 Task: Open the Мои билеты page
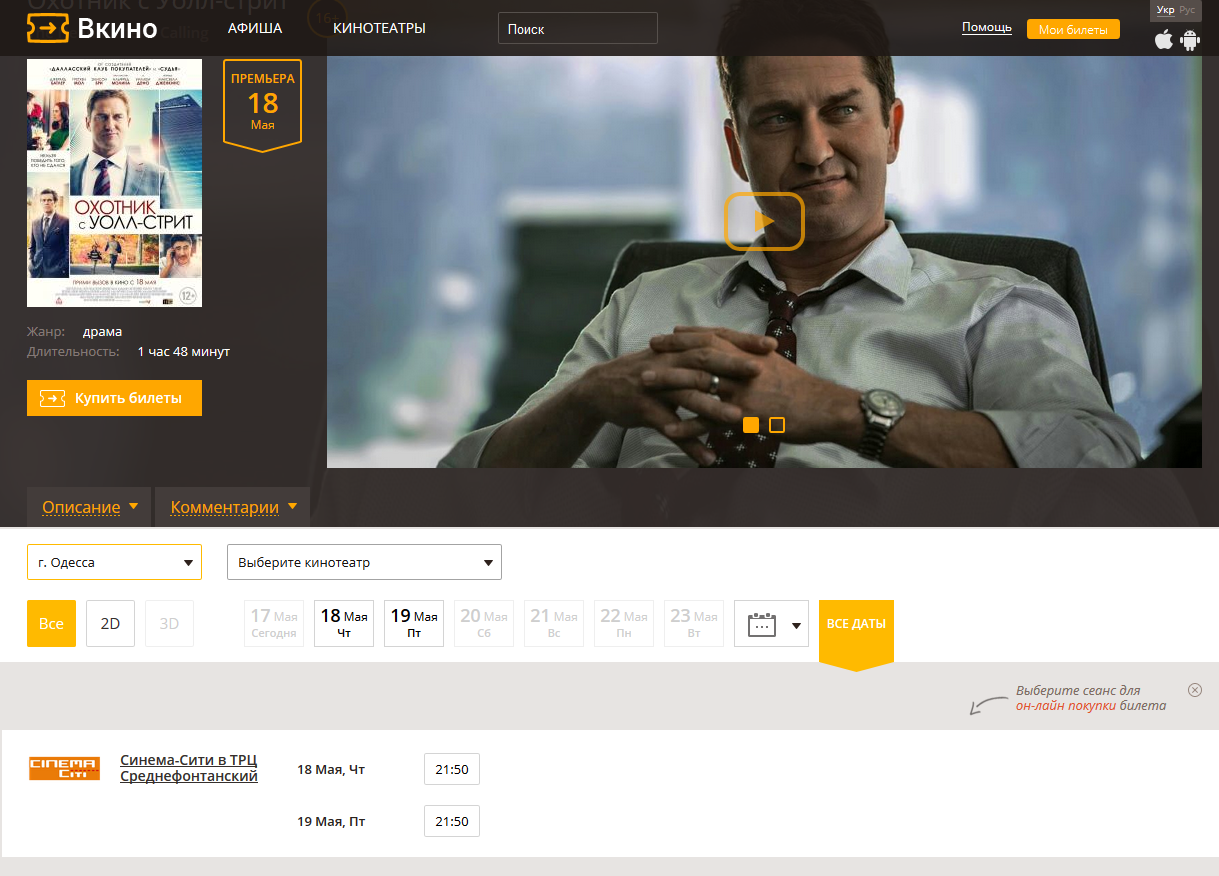click(1072, 30)
